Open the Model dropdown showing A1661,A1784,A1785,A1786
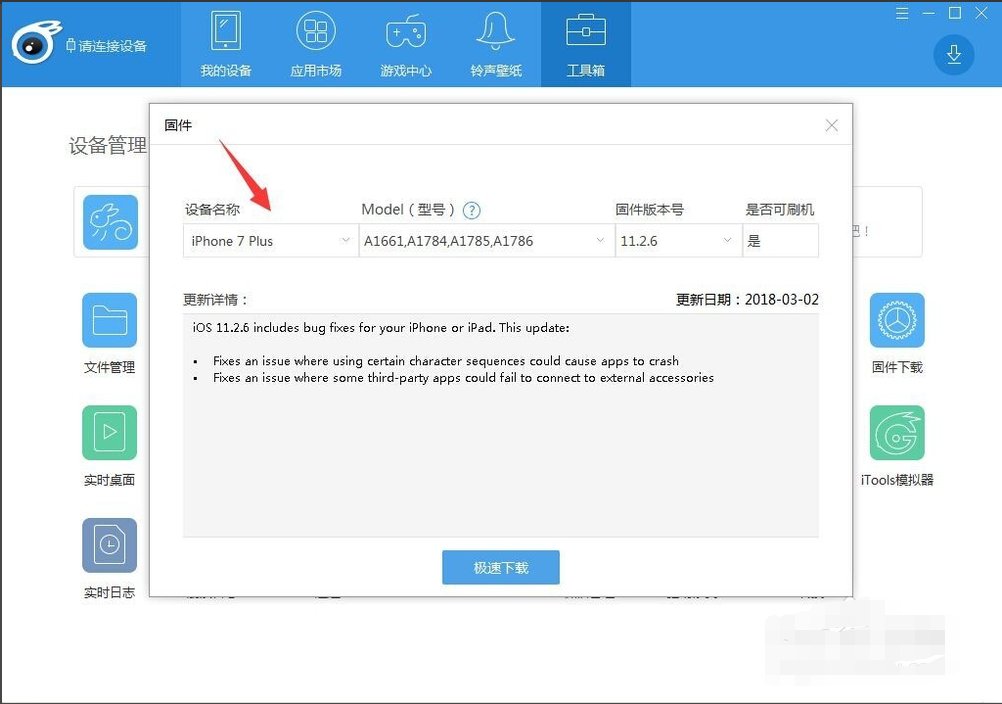Viewport: 1002px width, 704px height. tap(600, 241)
